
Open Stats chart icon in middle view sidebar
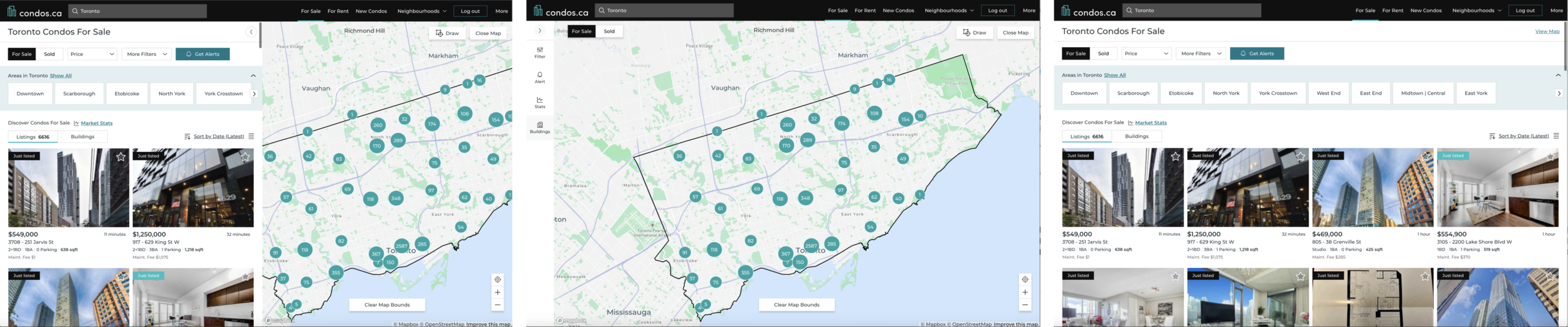[x=539, y=102]
